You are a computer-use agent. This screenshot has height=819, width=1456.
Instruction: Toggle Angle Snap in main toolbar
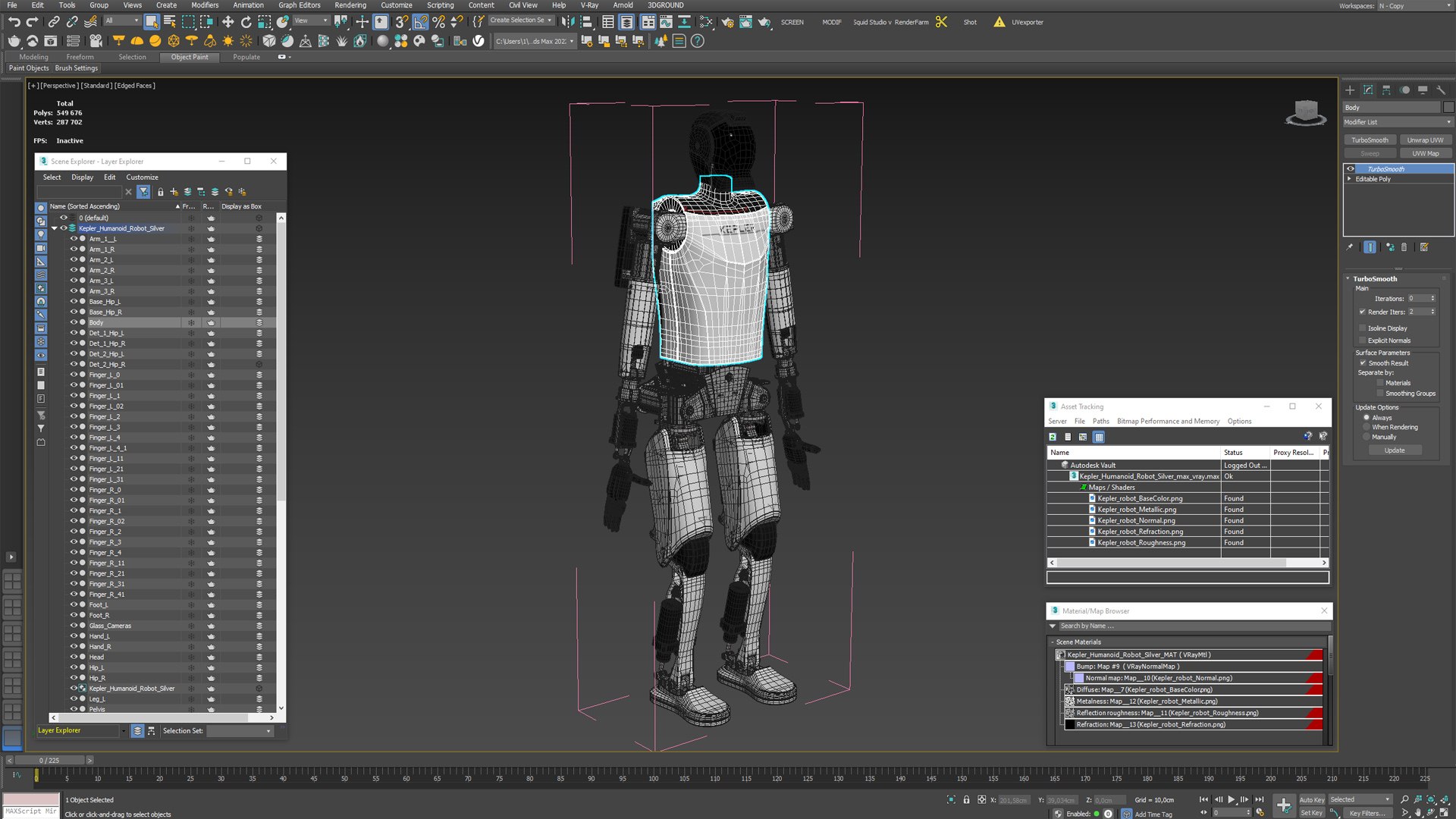pos(420,22)
